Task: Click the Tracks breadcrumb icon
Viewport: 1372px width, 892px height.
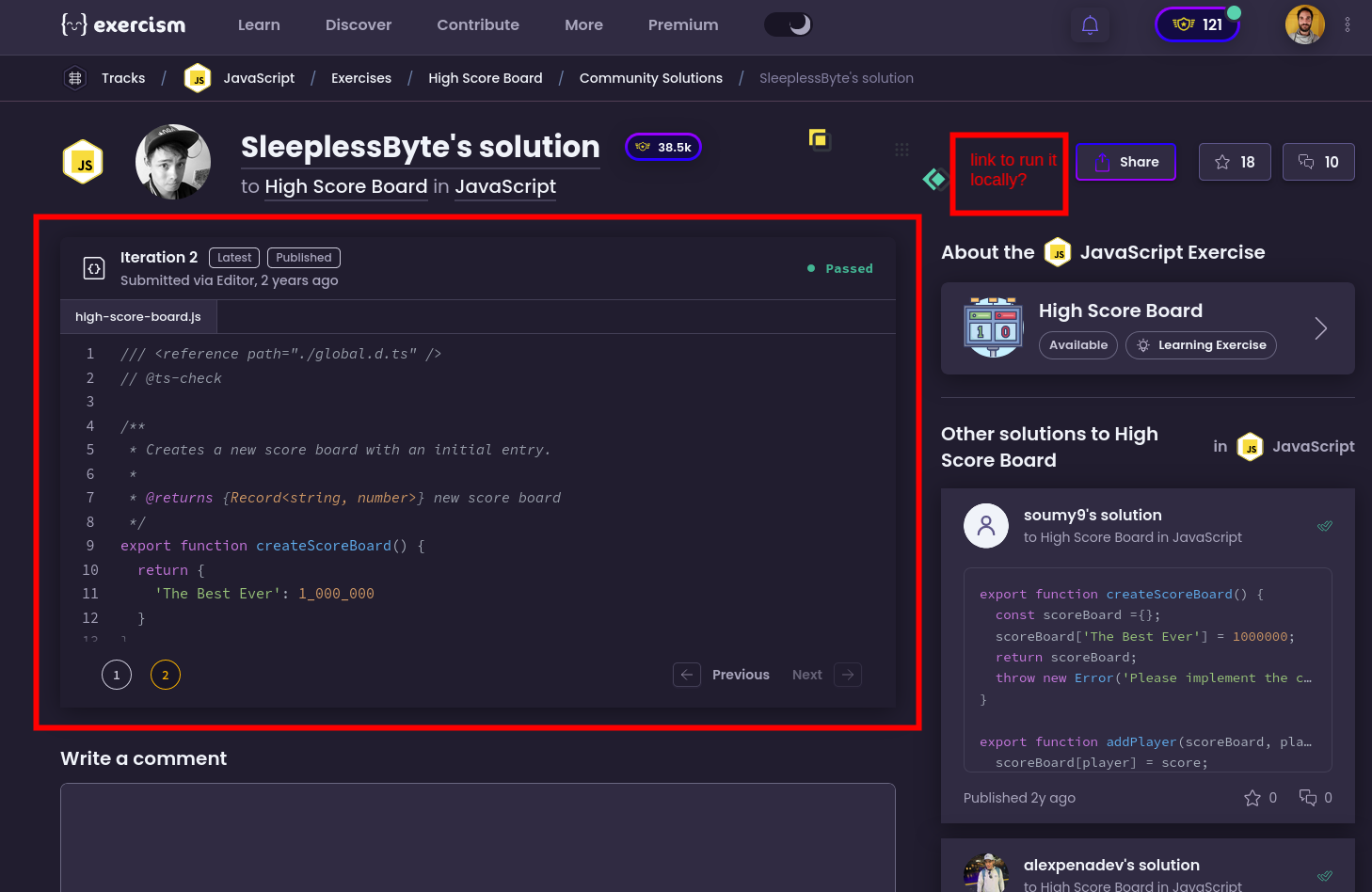Action: (75, 78)
